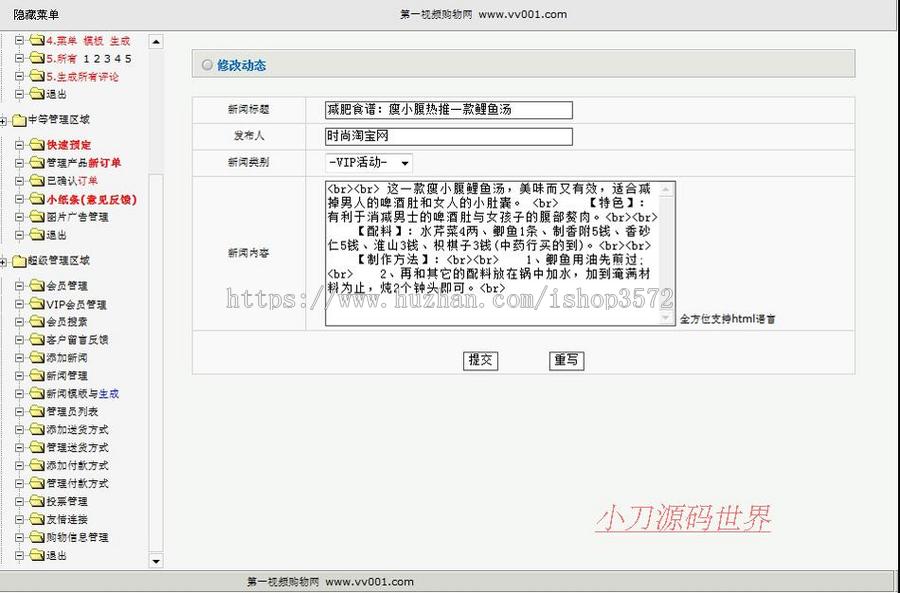The height and width of the screenshot is (593, 900).
Task: Open the 图片广告管理 folder icon
Action: (x=35, y=216)
